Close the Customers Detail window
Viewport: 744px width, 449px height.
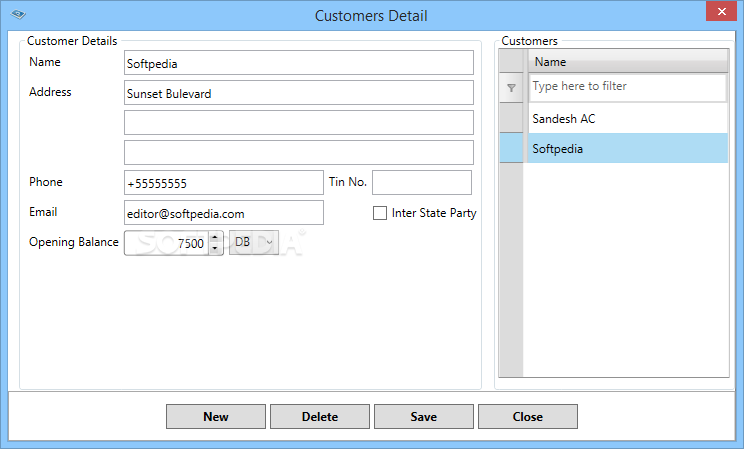[721, 11]
